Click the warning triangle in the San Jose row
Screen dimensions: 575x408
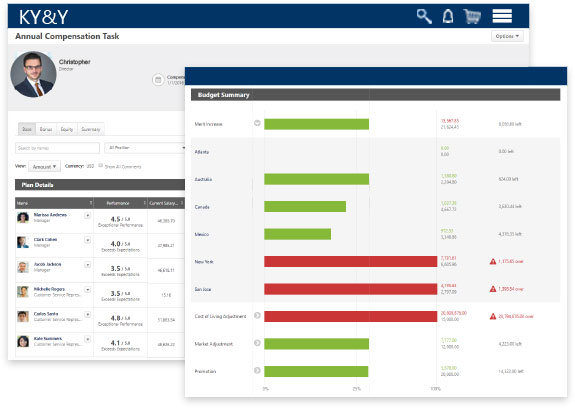click(493, 289)
